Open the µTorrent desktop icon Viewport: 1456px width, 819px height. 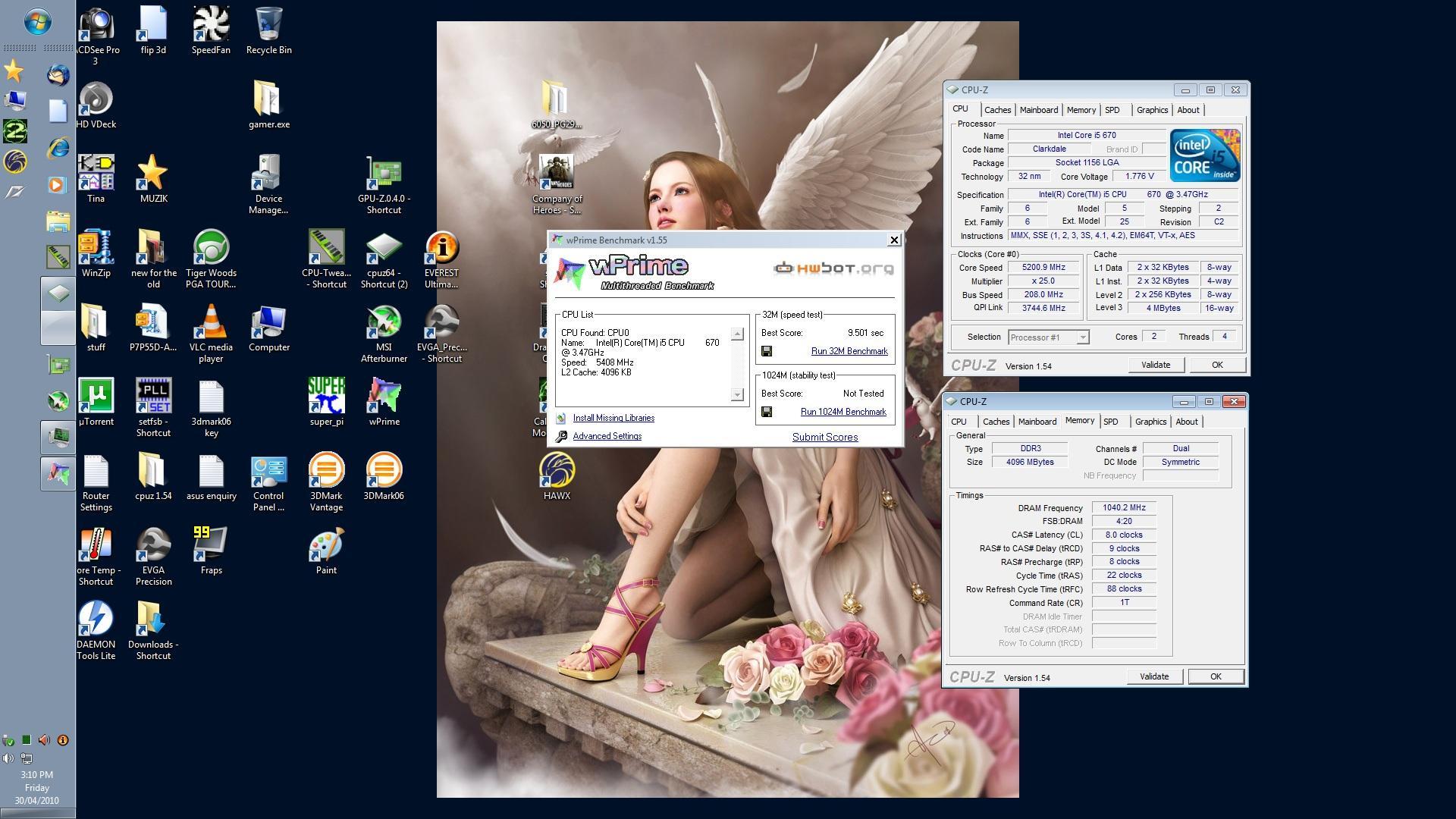click(96, 397)
